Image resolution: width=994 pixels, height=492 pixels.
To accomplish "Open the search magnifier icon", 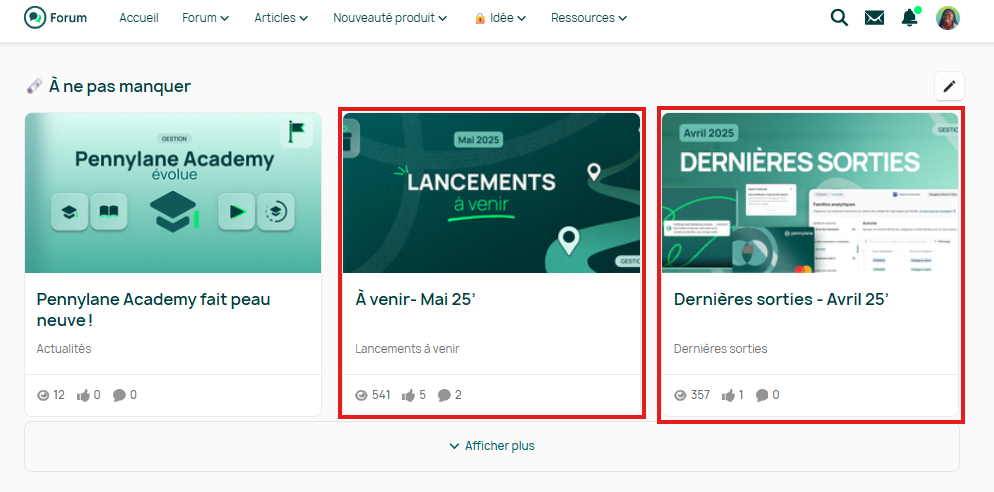I will 840,18.
